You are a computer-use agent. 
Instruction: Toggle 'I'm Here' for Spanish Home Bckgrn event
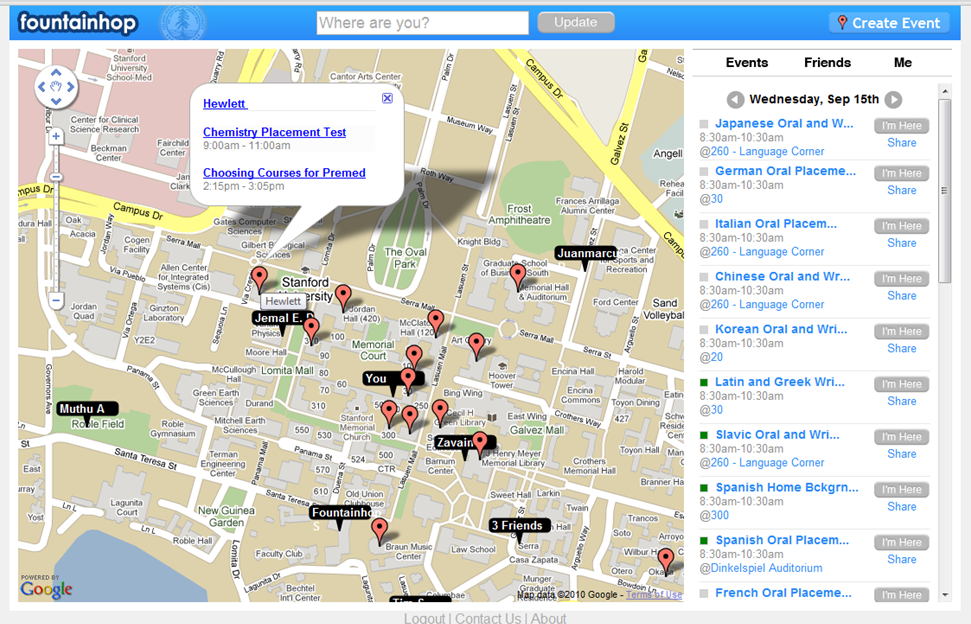pyautogui.click(x=901, y=490)
